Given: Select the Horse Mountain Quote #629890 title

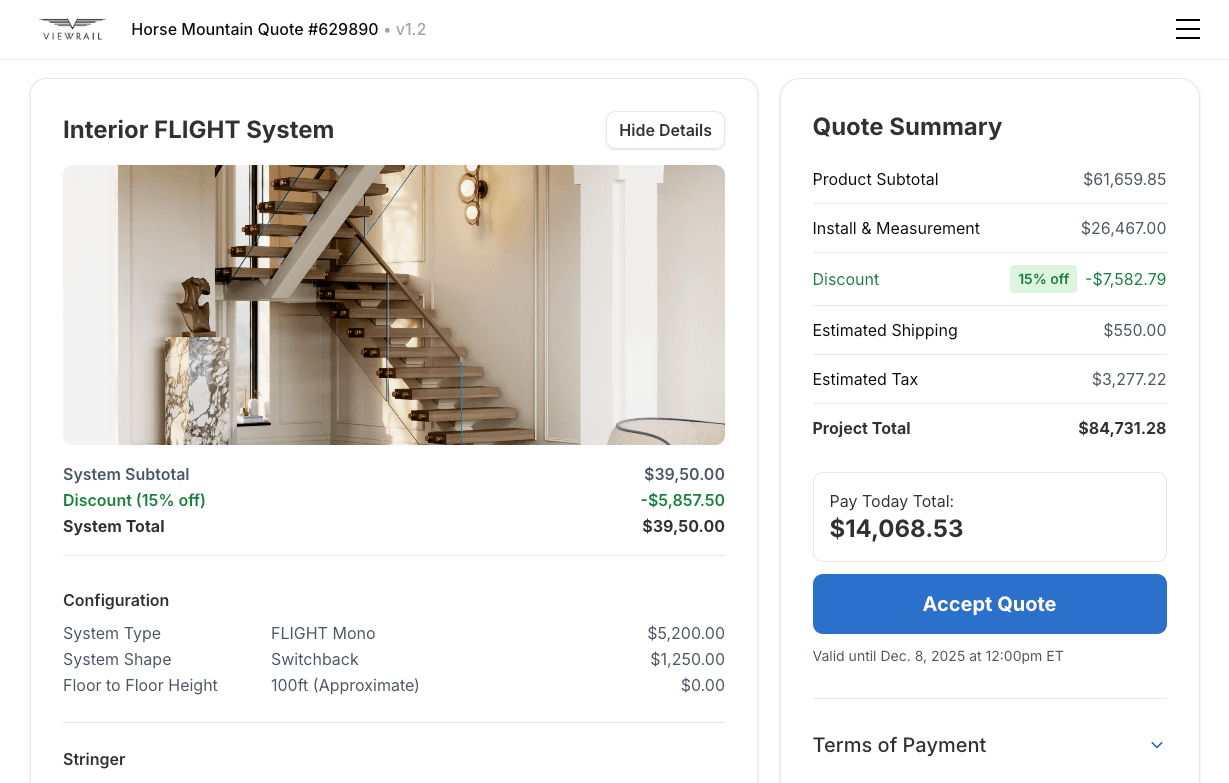Looking at the screenshot, I should [254, 30].
